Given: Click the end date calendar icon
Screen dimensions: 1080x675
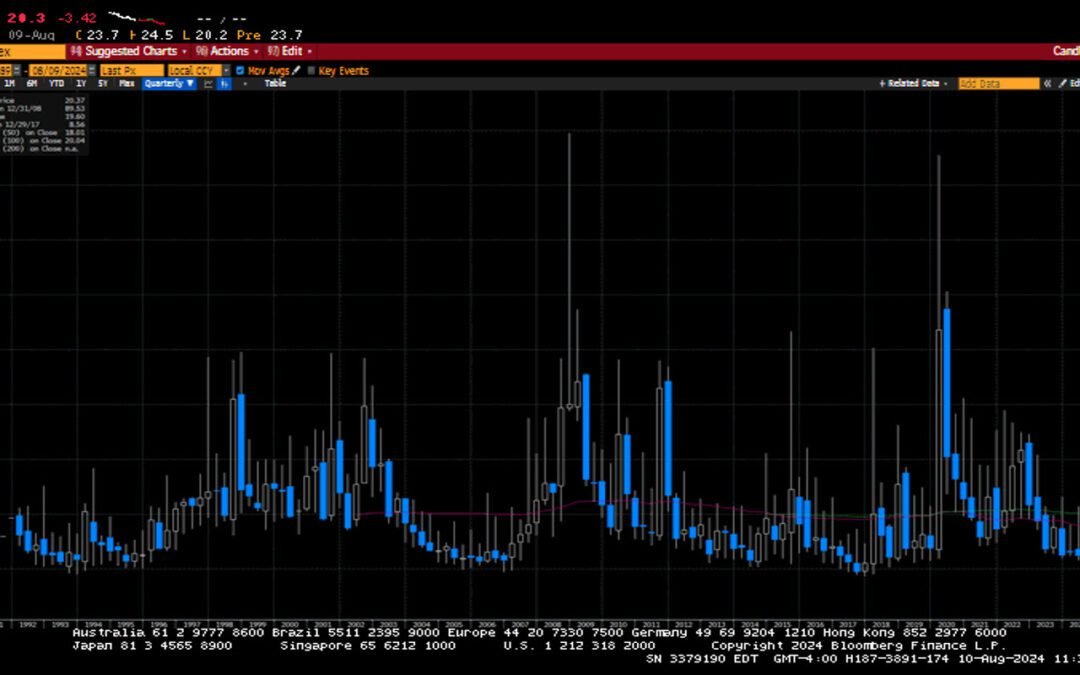Looking at the screenshot, I should 93,70.
